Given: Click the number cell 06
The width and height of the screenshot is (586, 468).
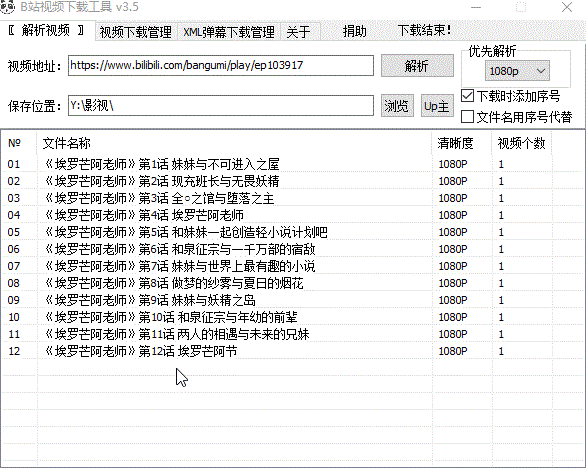Looking at the screenshot, I should 14,249.
